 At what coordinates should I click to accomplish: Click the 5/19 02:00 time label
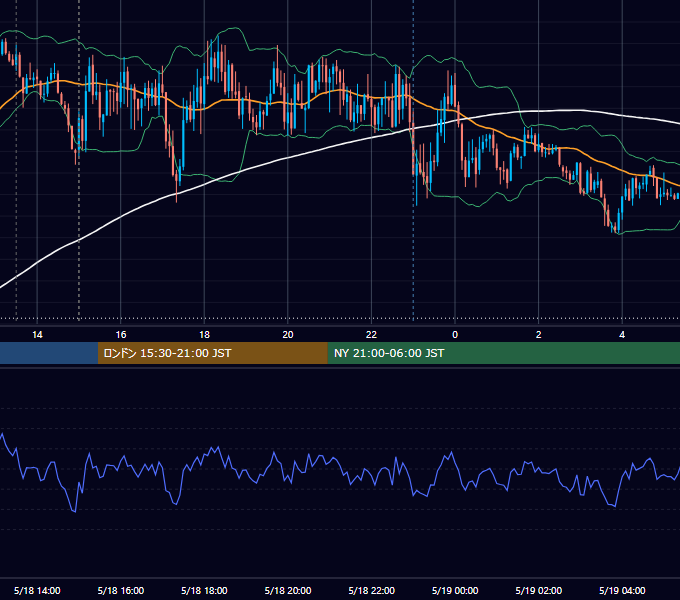[539, 590]
